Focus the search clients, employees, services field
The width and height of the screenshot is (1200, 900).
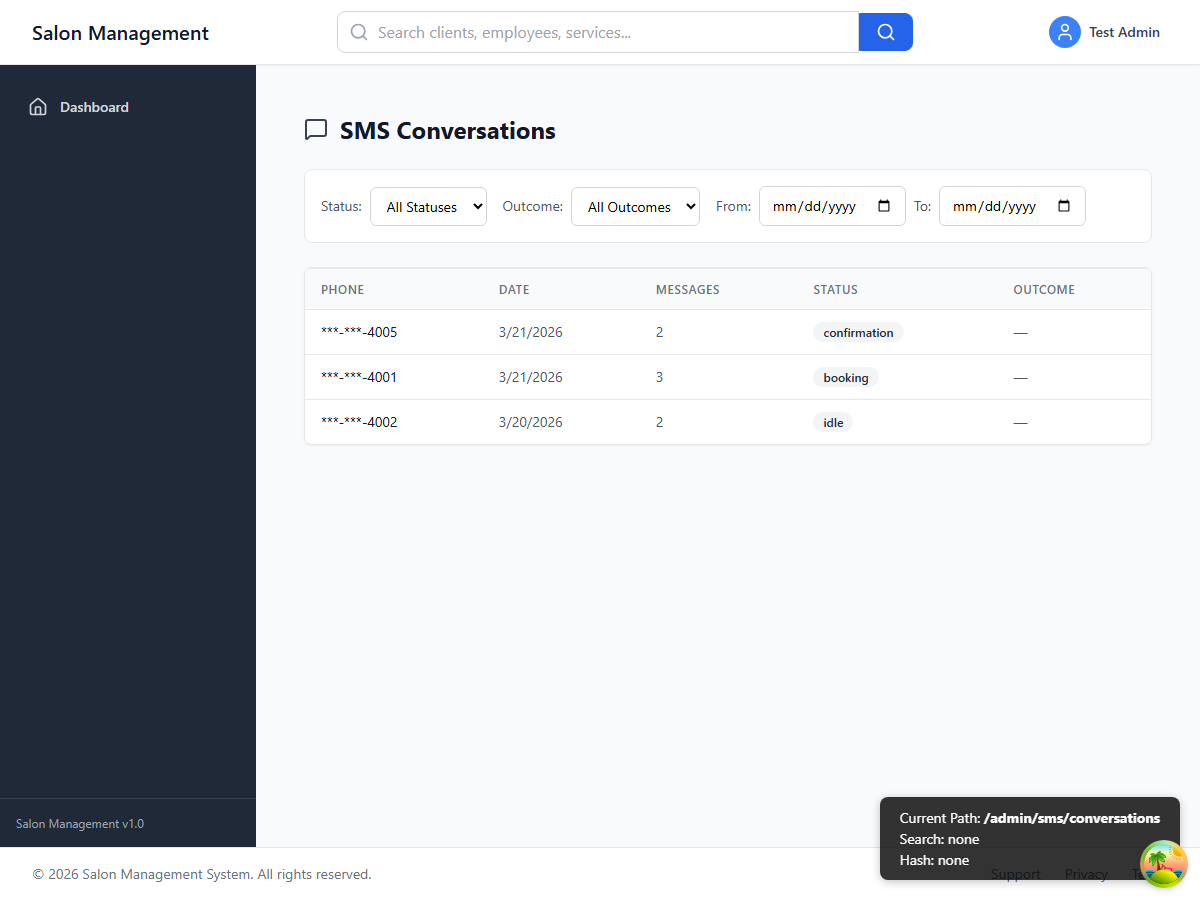pyautogui.click(x=610, y=32)
